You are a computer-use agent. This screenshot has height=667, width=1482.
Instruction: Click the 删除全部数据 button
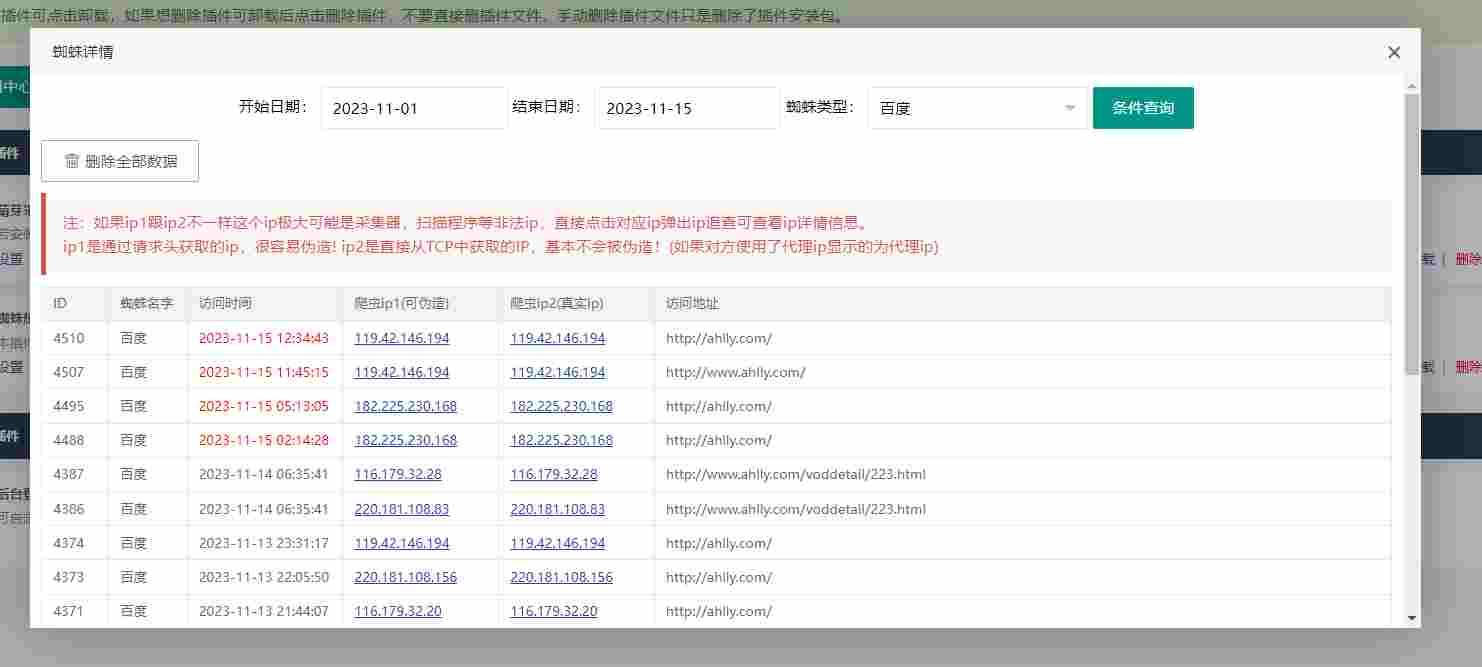(119, 161)
